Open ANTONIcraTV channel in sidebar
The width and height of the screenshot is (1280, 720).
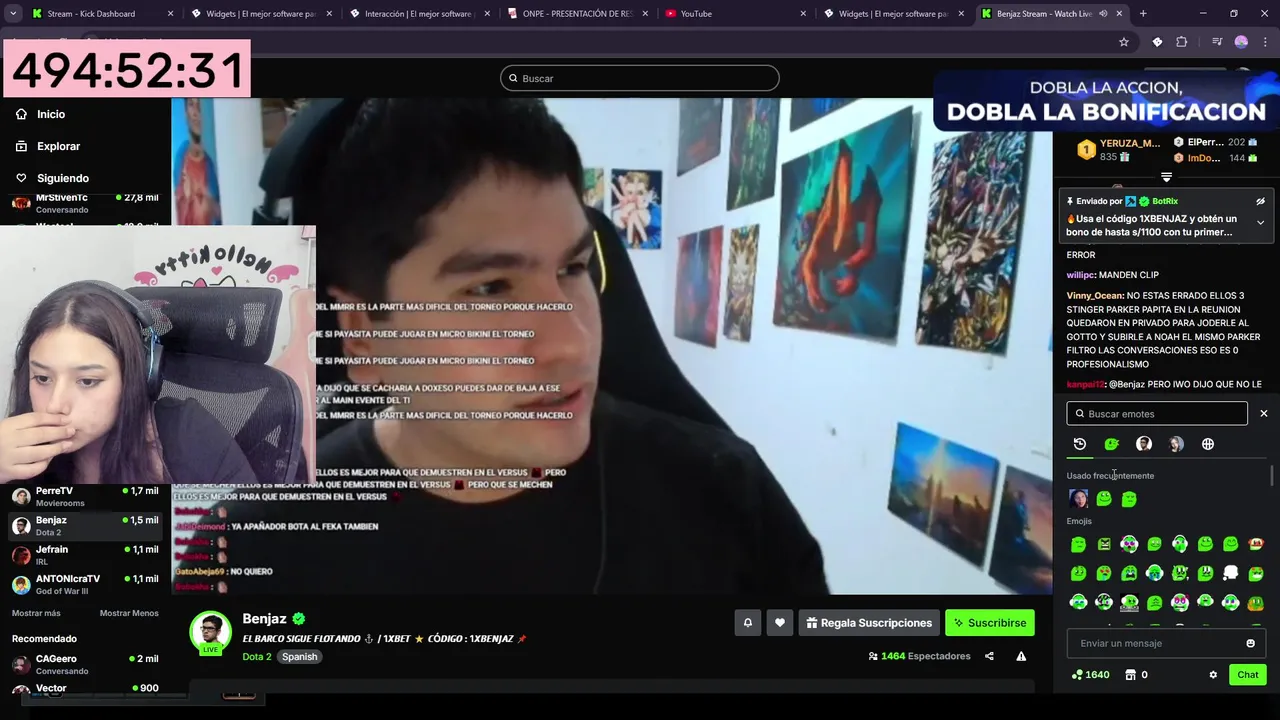tap(85, 583)
